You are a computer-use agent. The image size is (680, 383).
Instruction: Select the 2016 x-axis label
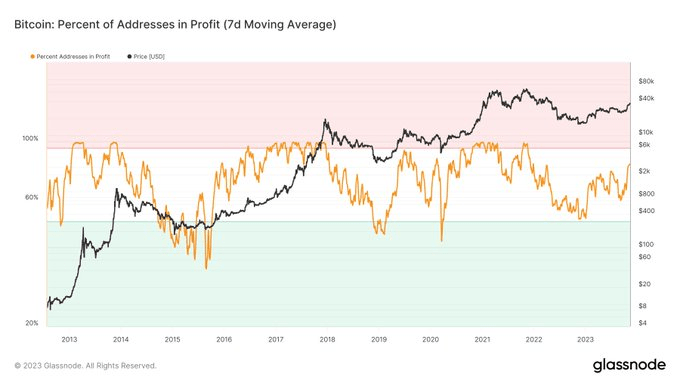(224, 339)
